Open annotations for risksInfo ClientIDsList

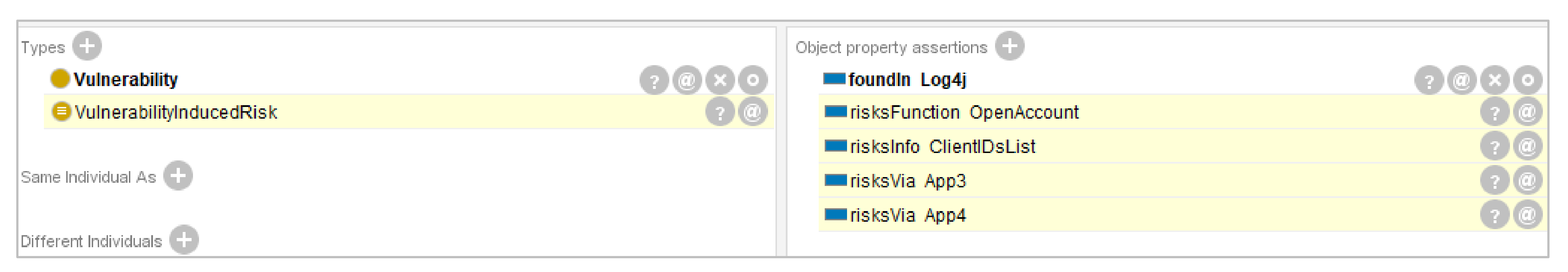pyautogui.click(x=1528, y=147)
